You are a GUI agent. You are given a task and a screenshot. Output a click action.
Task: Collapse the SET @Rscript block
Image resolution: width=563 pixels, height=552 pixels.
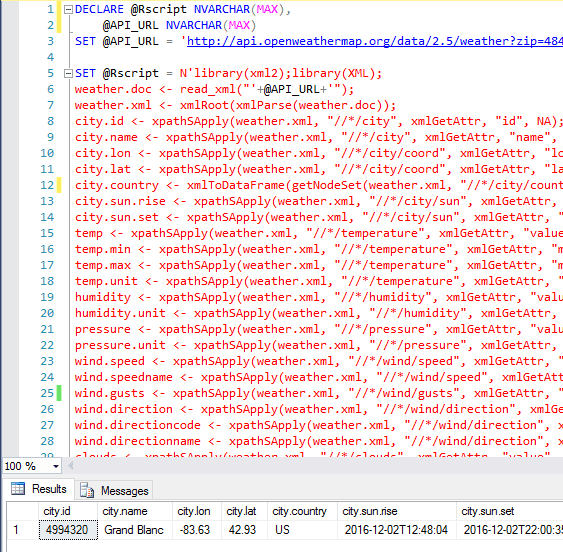point(68,74)
